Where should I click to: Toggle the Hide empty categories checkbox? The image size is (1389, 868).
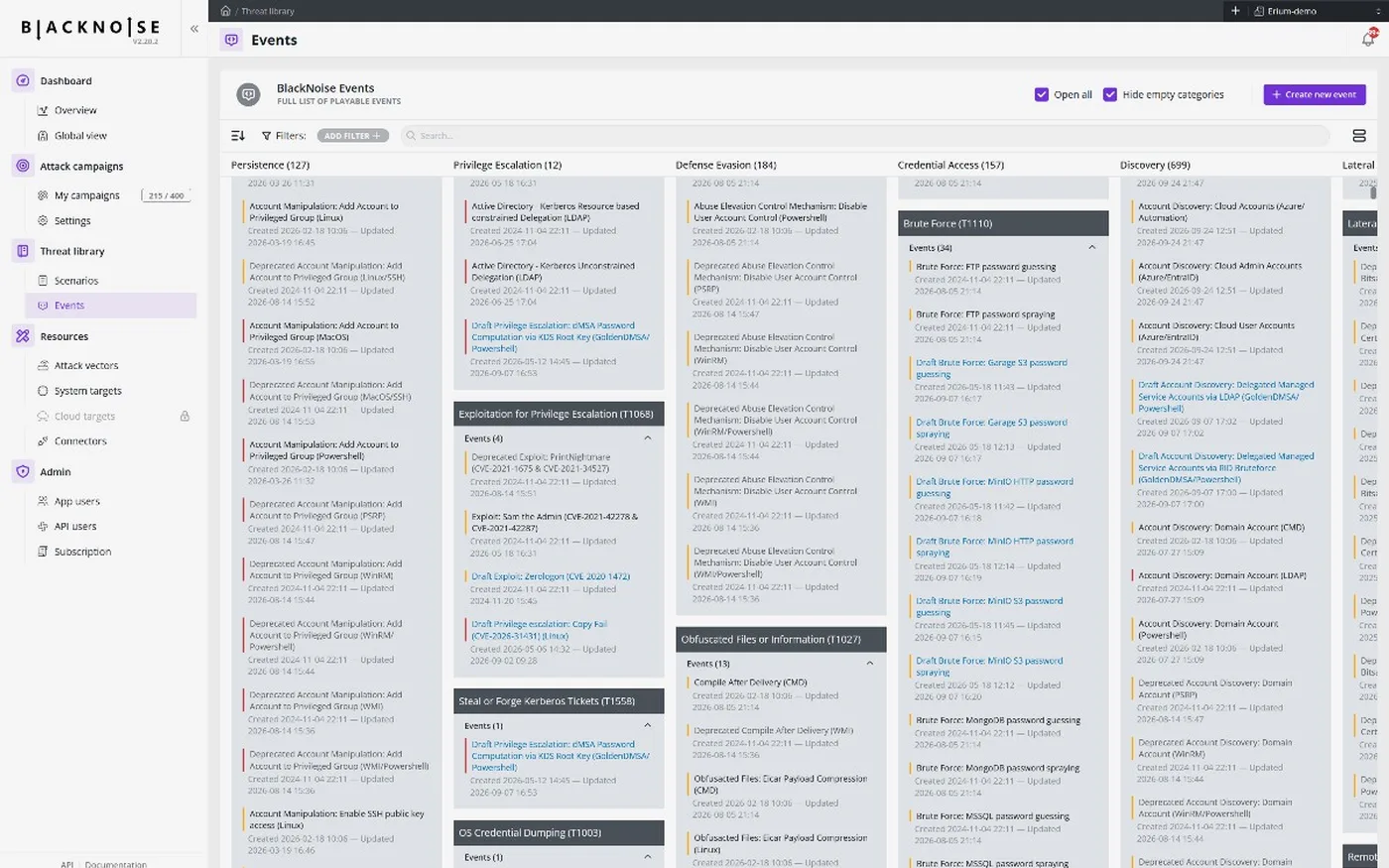coord(1110,94)
